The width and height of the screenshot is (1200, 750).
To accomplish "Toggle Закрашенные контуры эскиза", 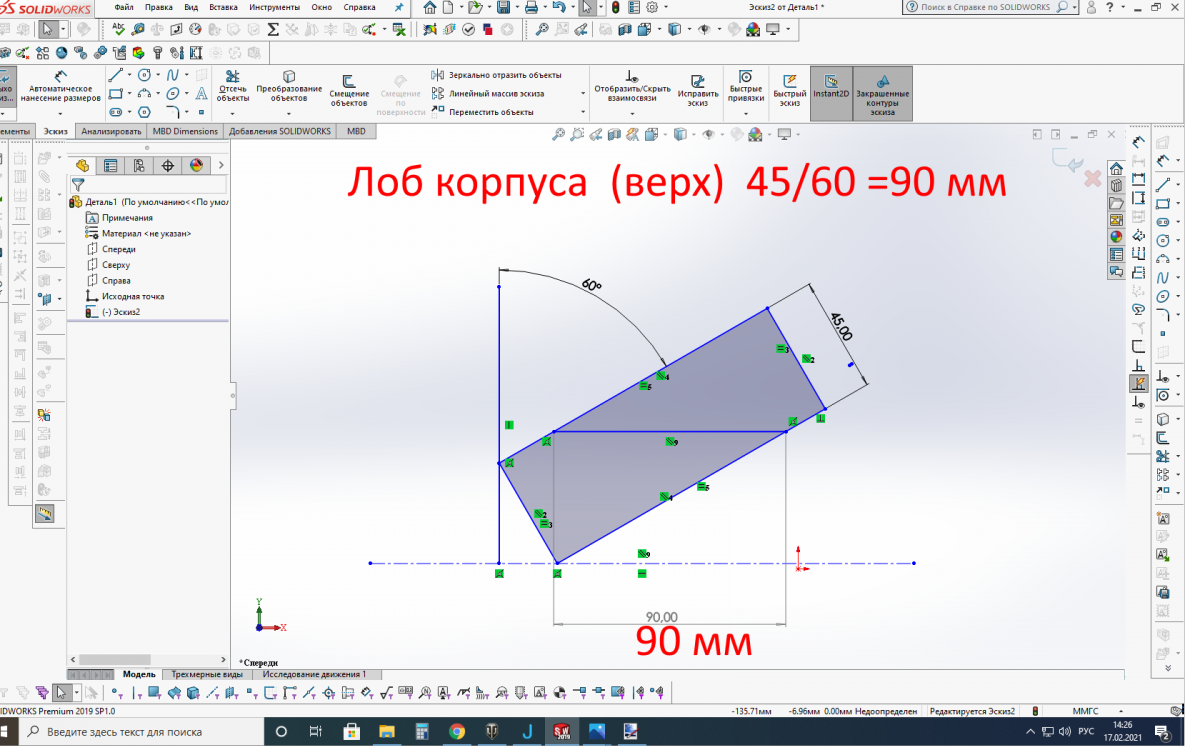I will 883,92.
